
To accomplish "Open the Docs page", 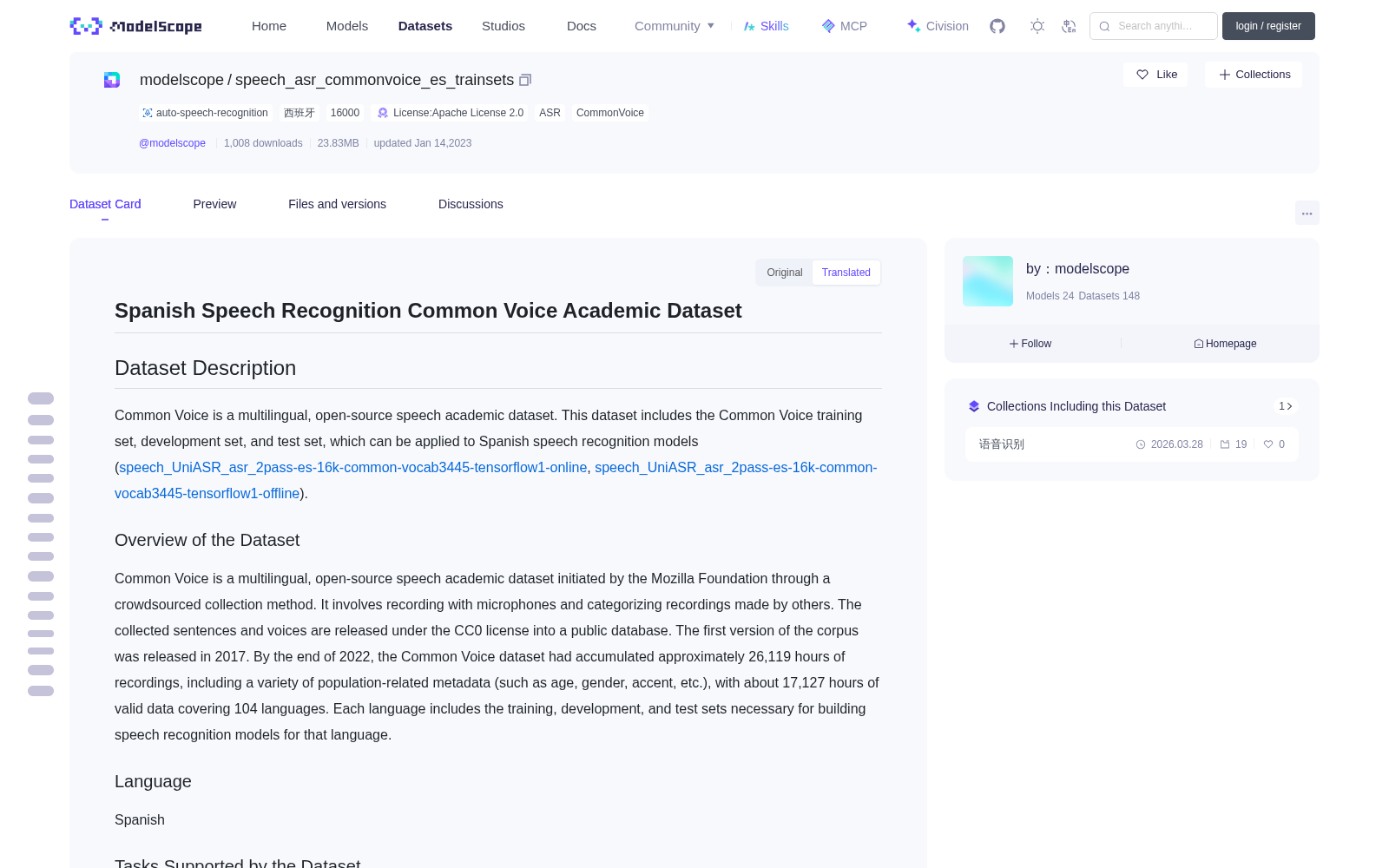I will [582, 26].
